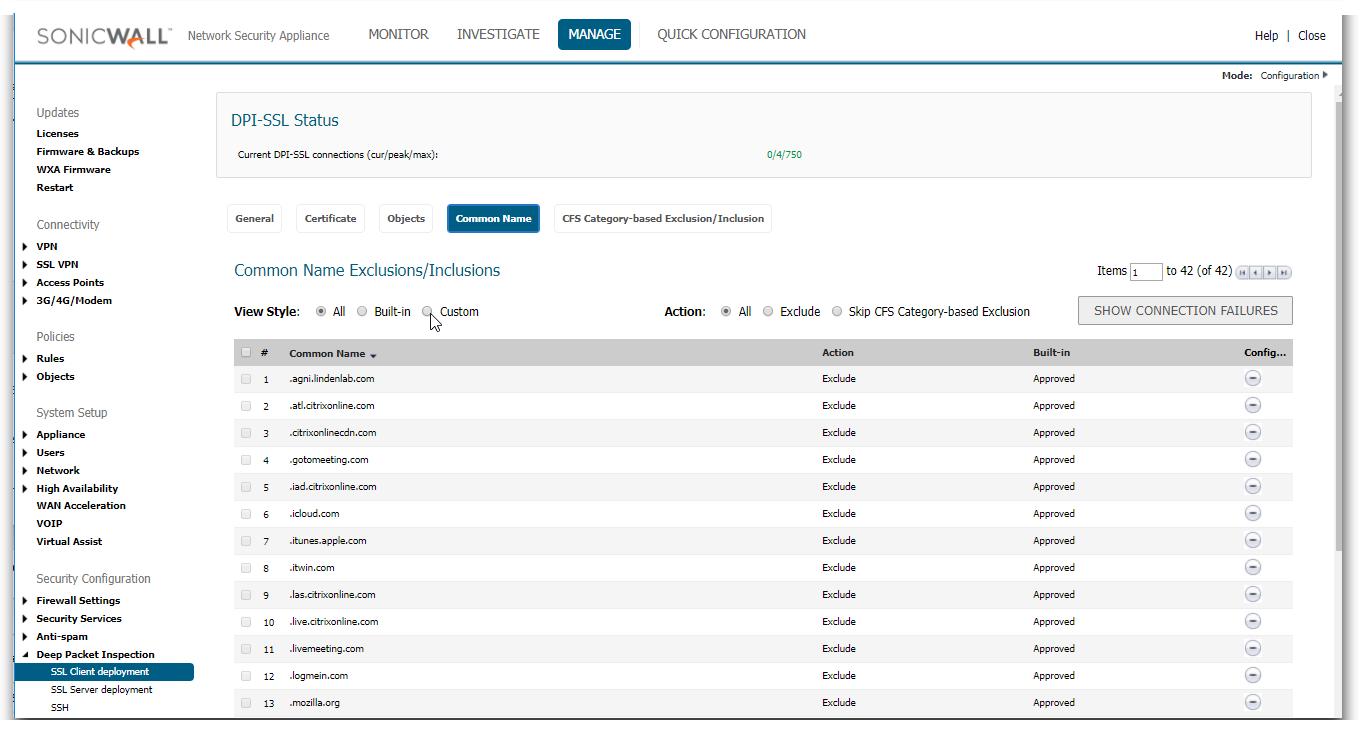The image size is (1359, 735).
Task: Expand the Access Points sidebar section
Action: 25,282
